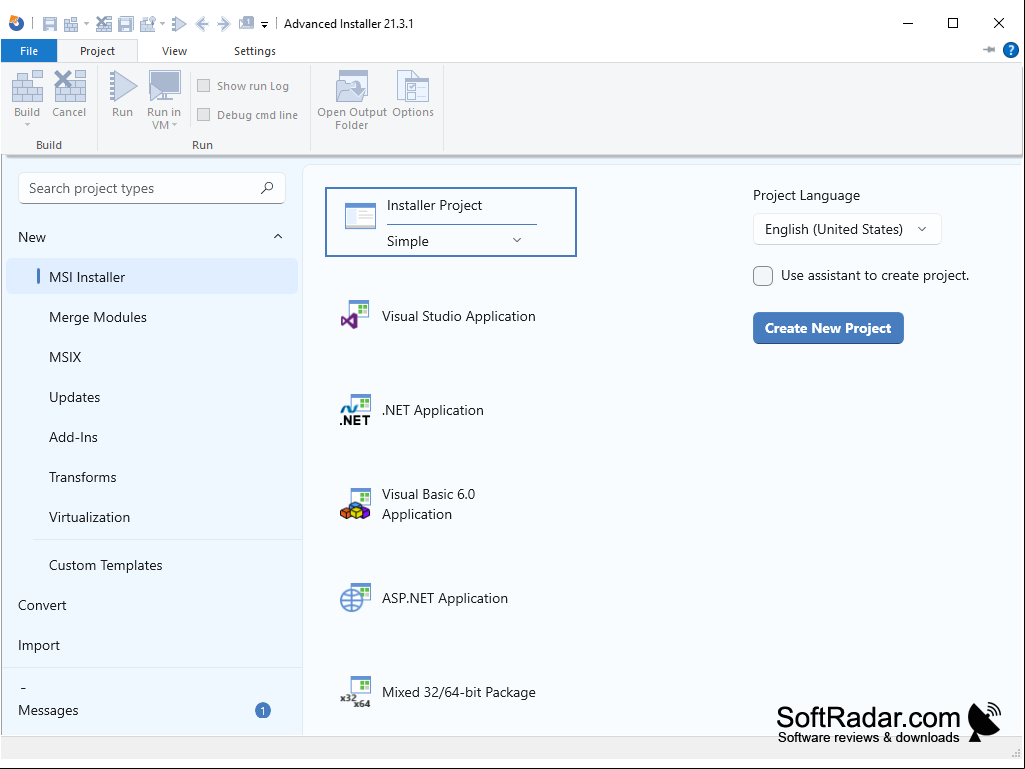Select the Visual Studio Application icon
Image resolution: width=1025 pixels, height=769 pixels.
pos(356,315)
